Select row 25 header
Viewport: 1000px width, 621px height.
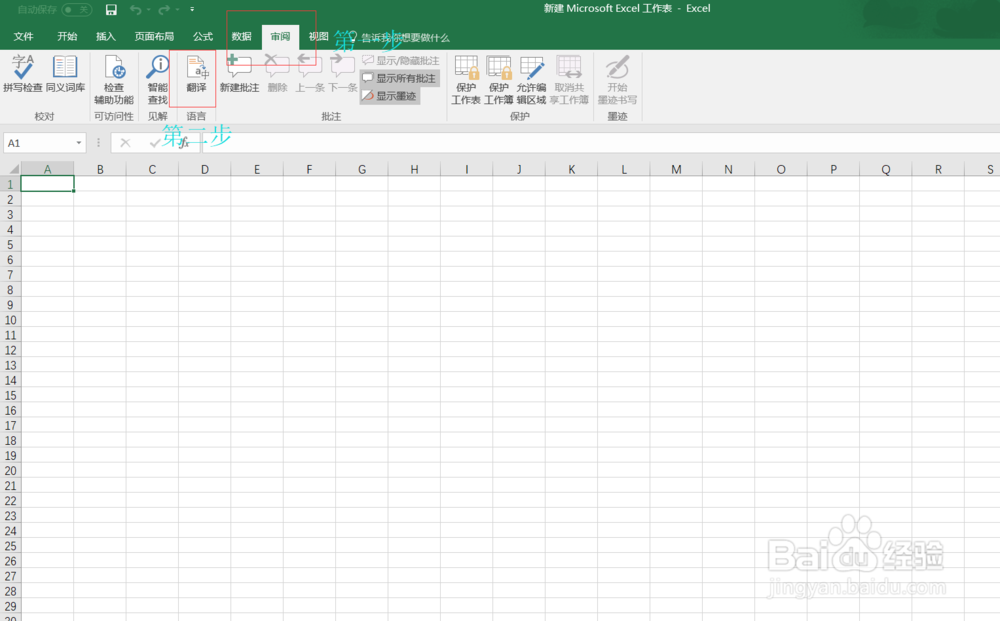(10, 546)
